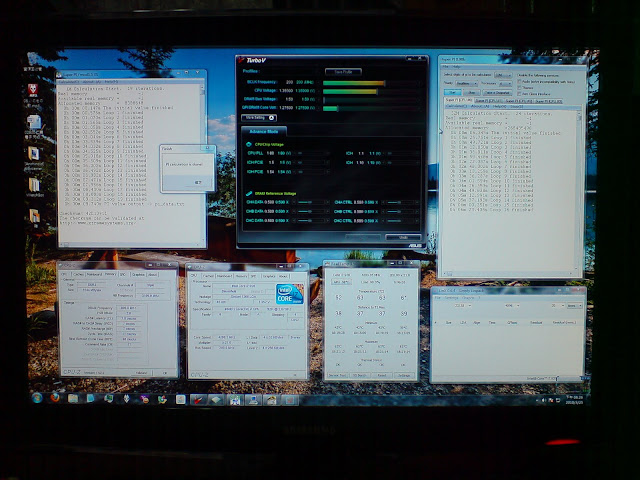
Task: Adjust the QPI/DRAM Core Volt slider
Action: point(373,109)
